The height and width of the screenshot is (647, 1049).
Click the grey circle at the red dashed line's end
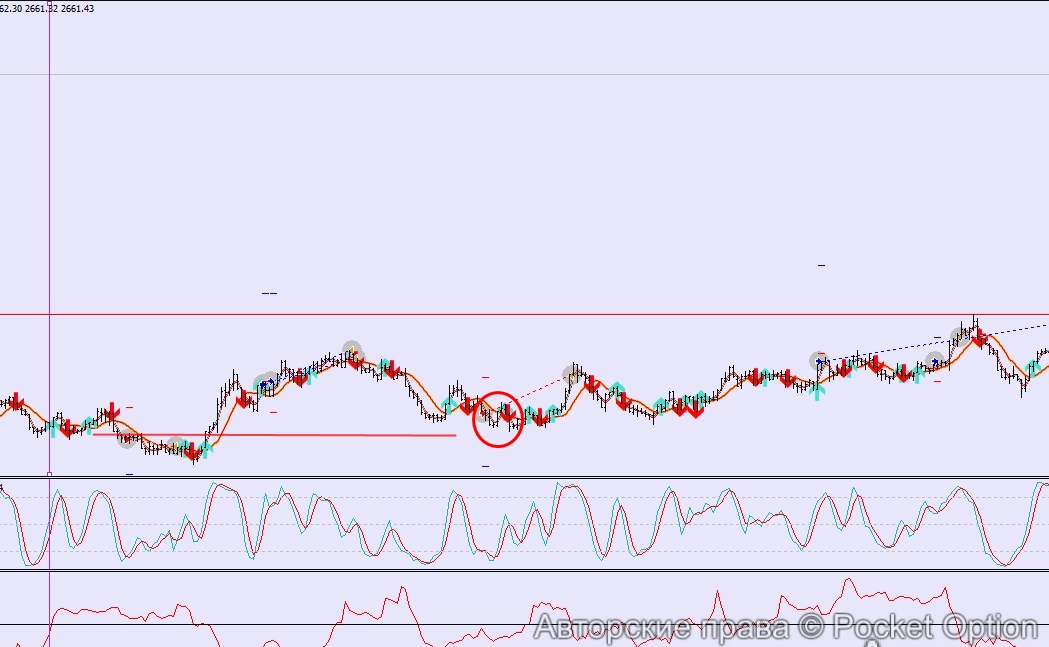point(573,374)
